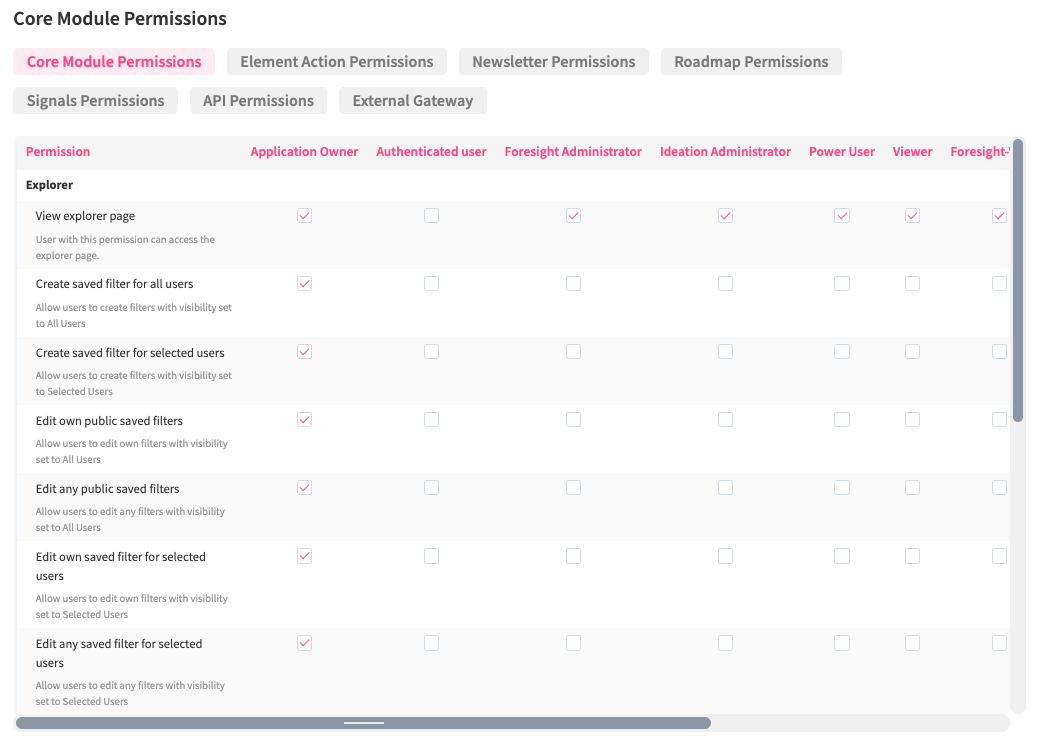
Task: Click the Viewer column header
Action: tap(912, 152)
